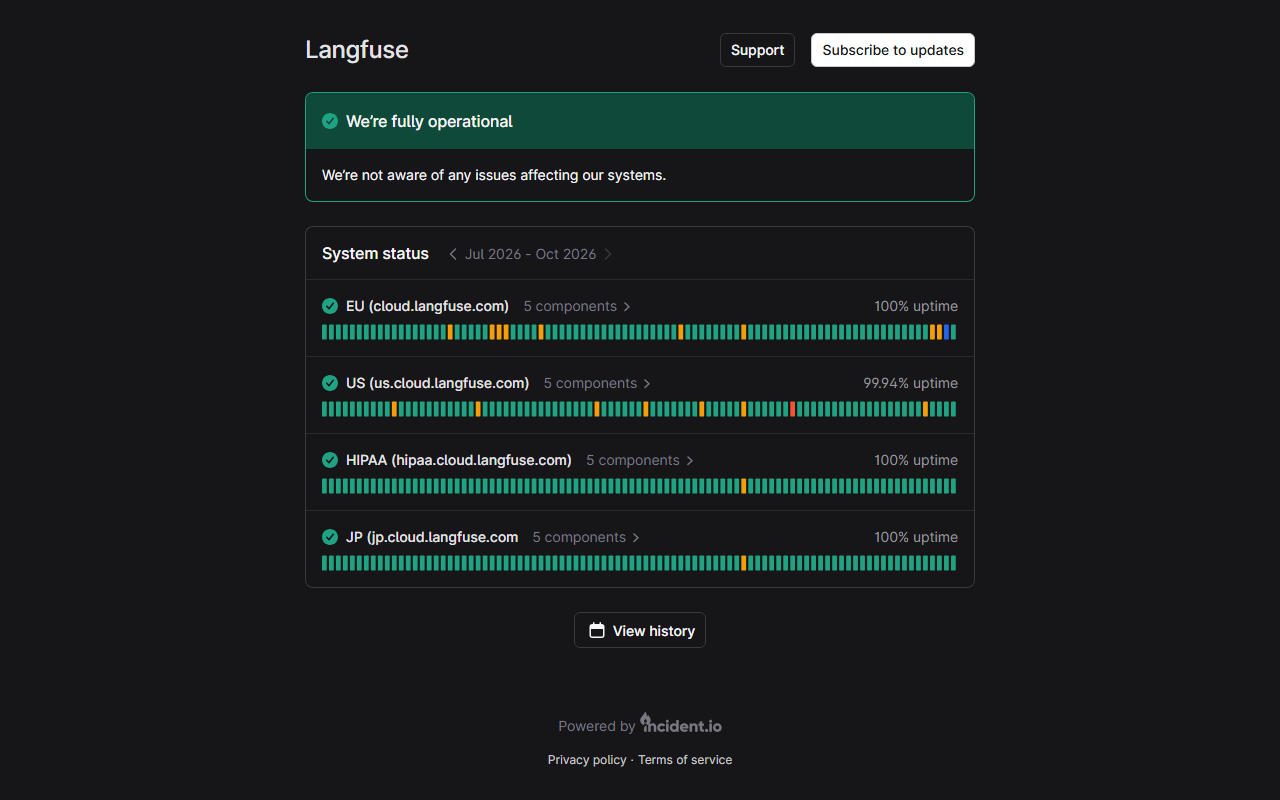Click the red bar in the US uptime chart

click(x=792, y=409)
